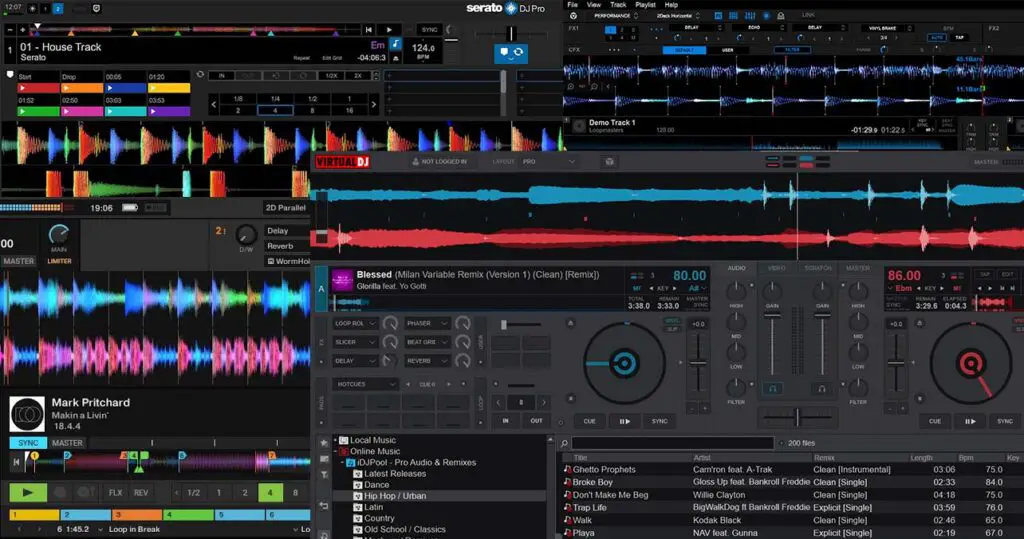Click the Serato waveform zoom-out minus icon

tap(10, 29)
